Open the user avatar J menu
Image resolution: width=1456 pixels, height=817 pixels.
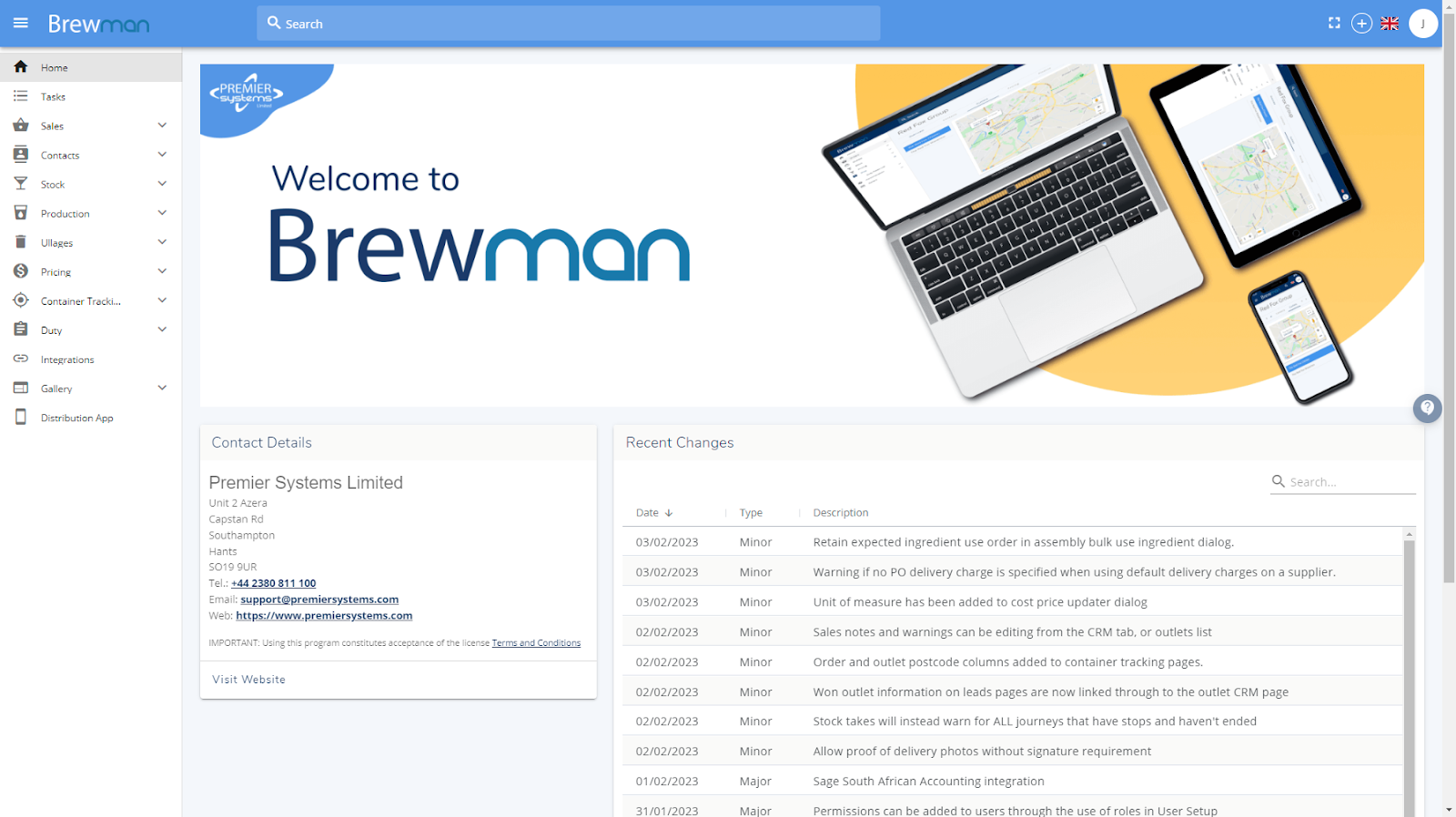1423,24
